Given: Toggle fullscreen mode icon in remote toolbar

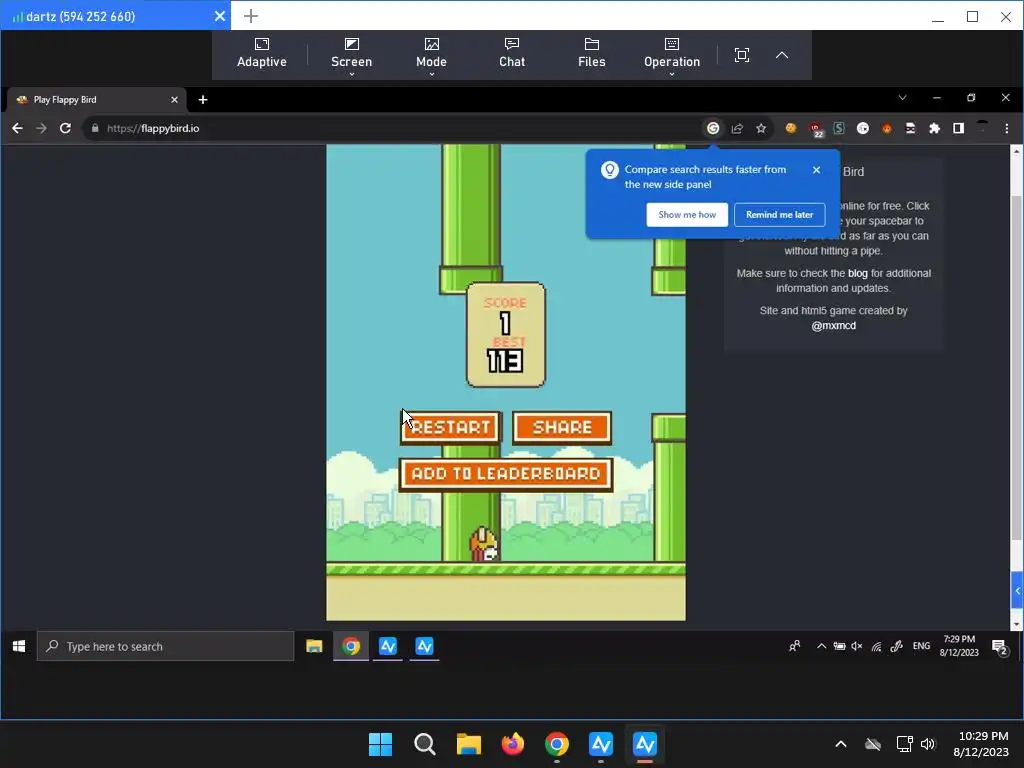Looking at the screenshot, I should coord(741,55).
